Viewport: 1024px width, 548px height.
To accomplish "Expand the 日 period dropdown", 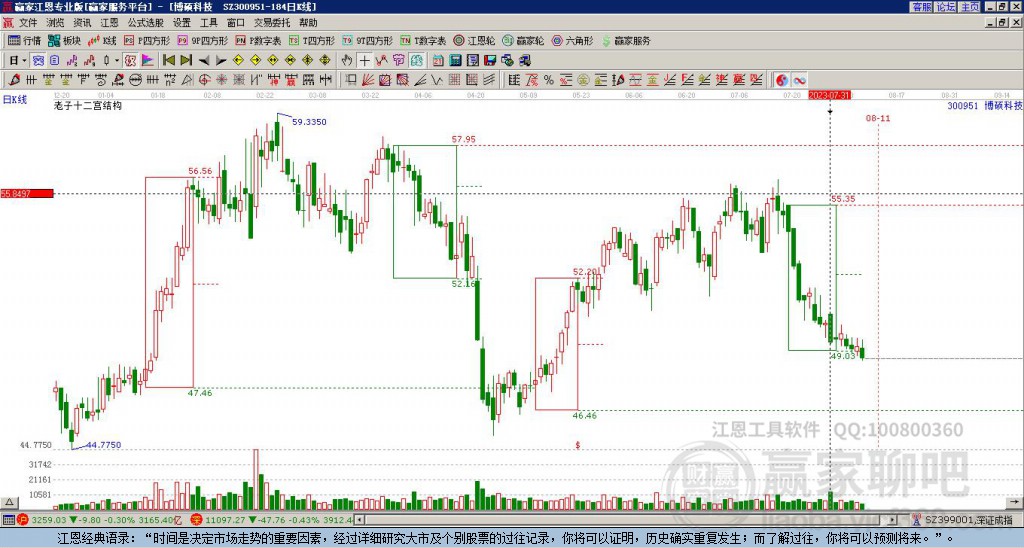I will pos(24,61).
